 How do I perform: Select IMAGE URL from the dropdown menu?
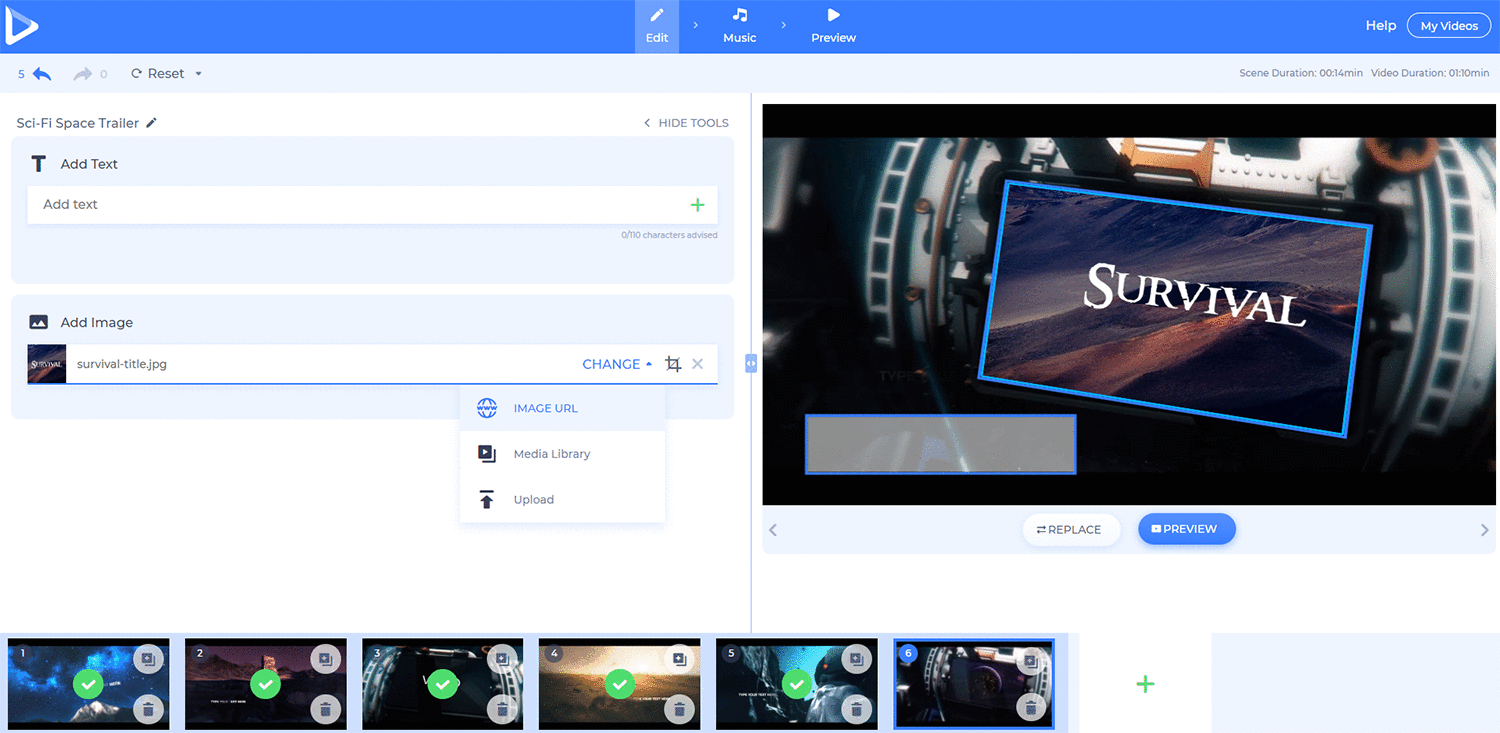pos(545,408)
